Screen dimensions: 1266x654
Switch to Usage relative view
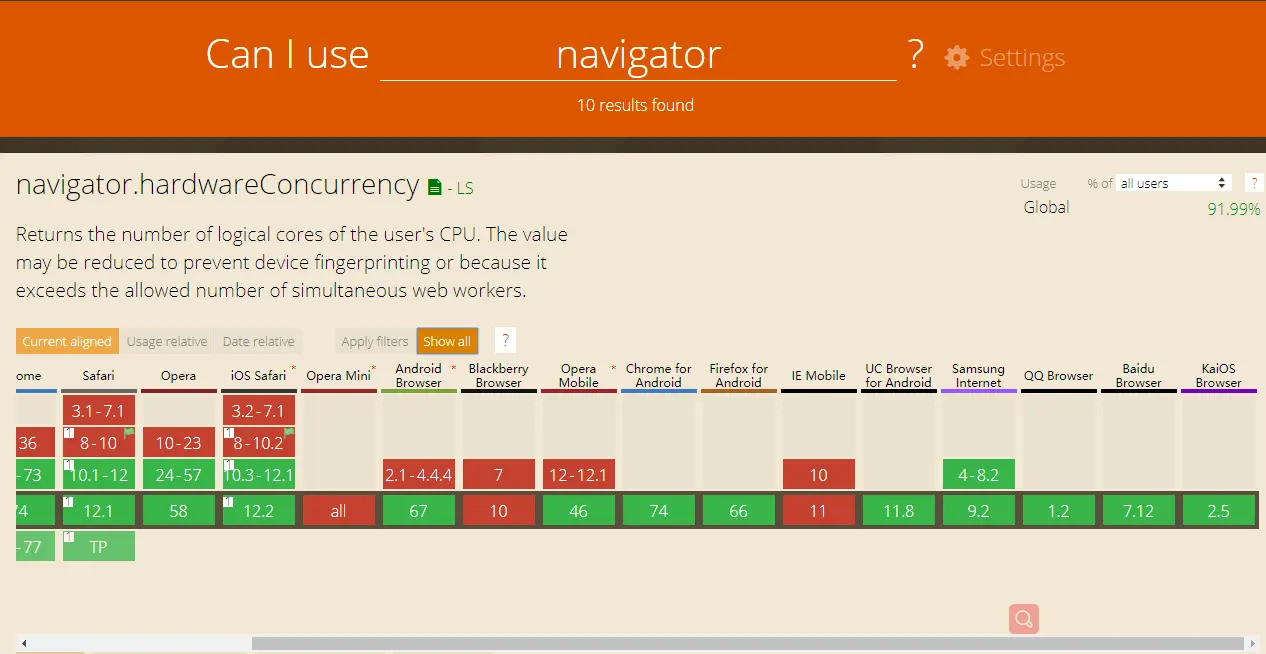[x=167, y=341]
